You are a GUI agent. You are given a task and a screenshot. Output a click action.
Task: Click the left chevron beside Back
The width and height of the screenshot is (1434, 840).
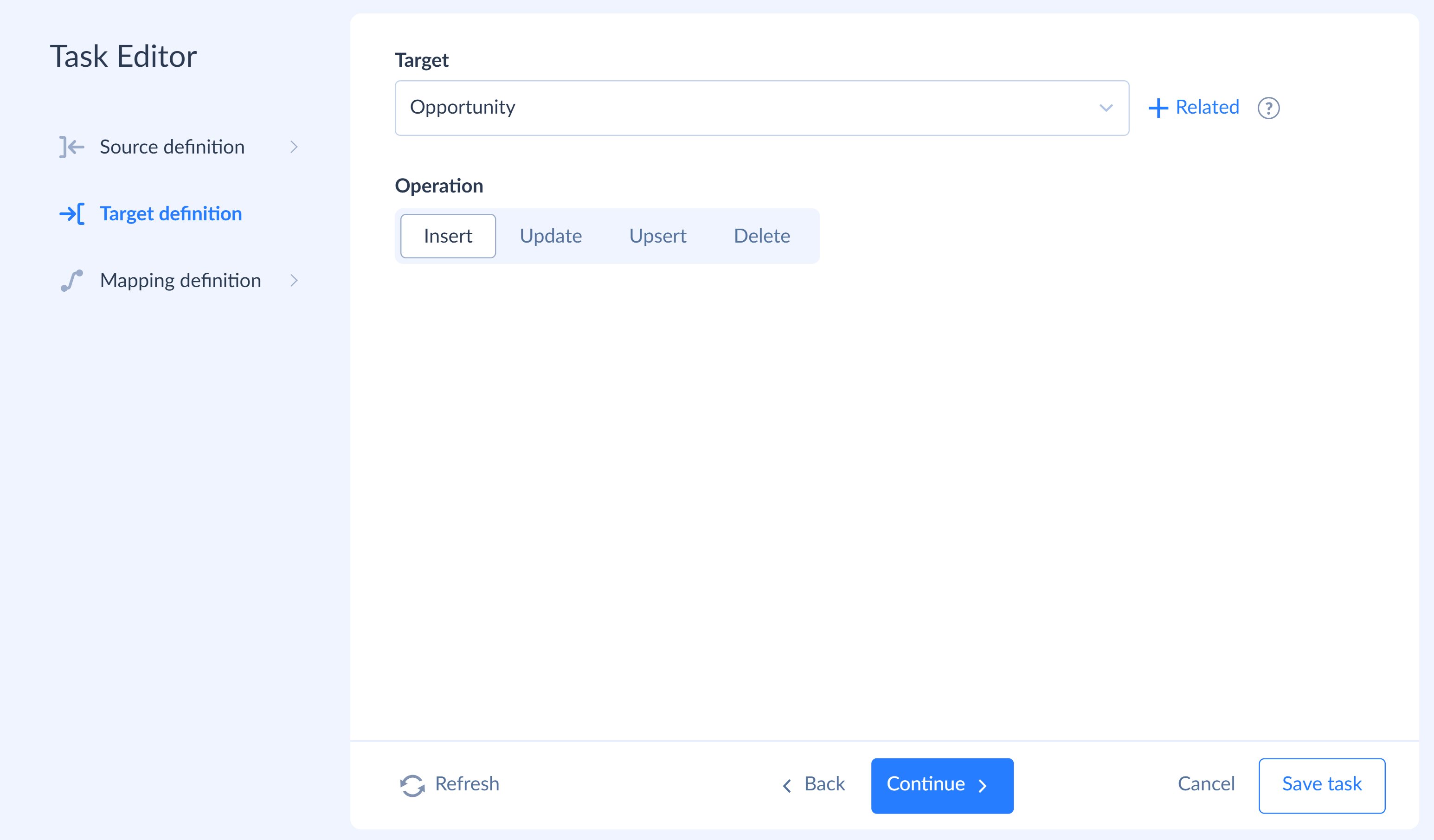pos(787,786)
